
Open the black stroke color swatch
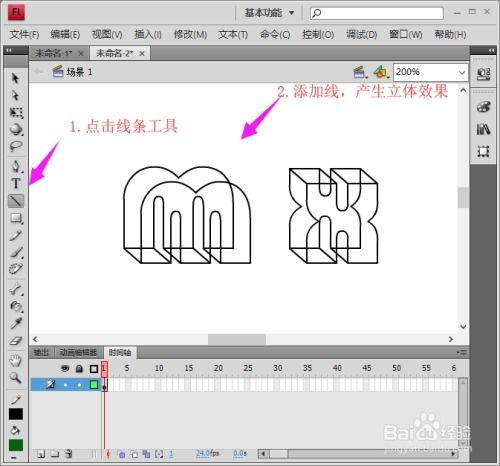point(16,414)
